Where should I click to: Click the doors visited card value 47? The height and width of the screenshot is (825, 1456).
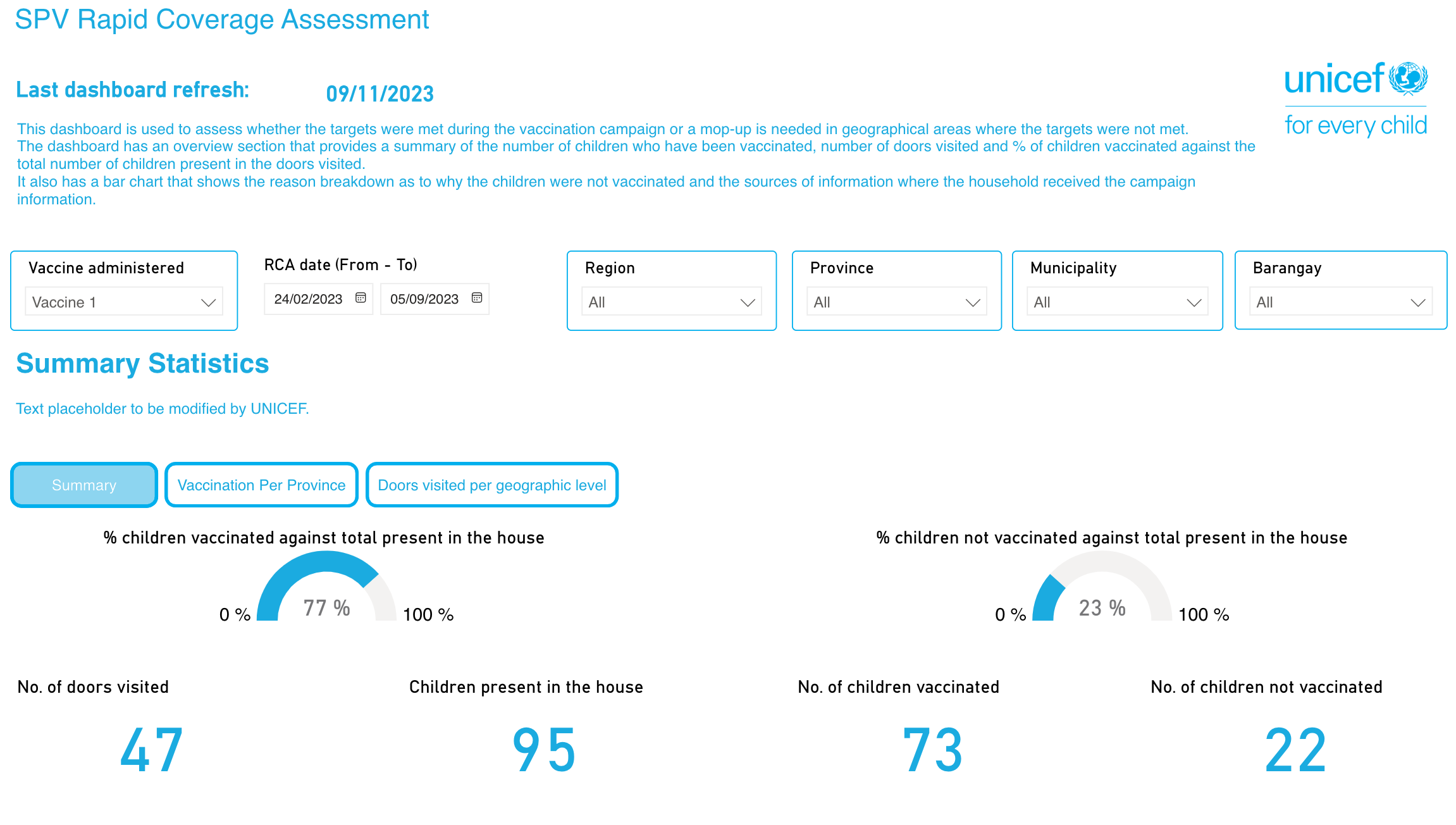click(x=152, y=751)
